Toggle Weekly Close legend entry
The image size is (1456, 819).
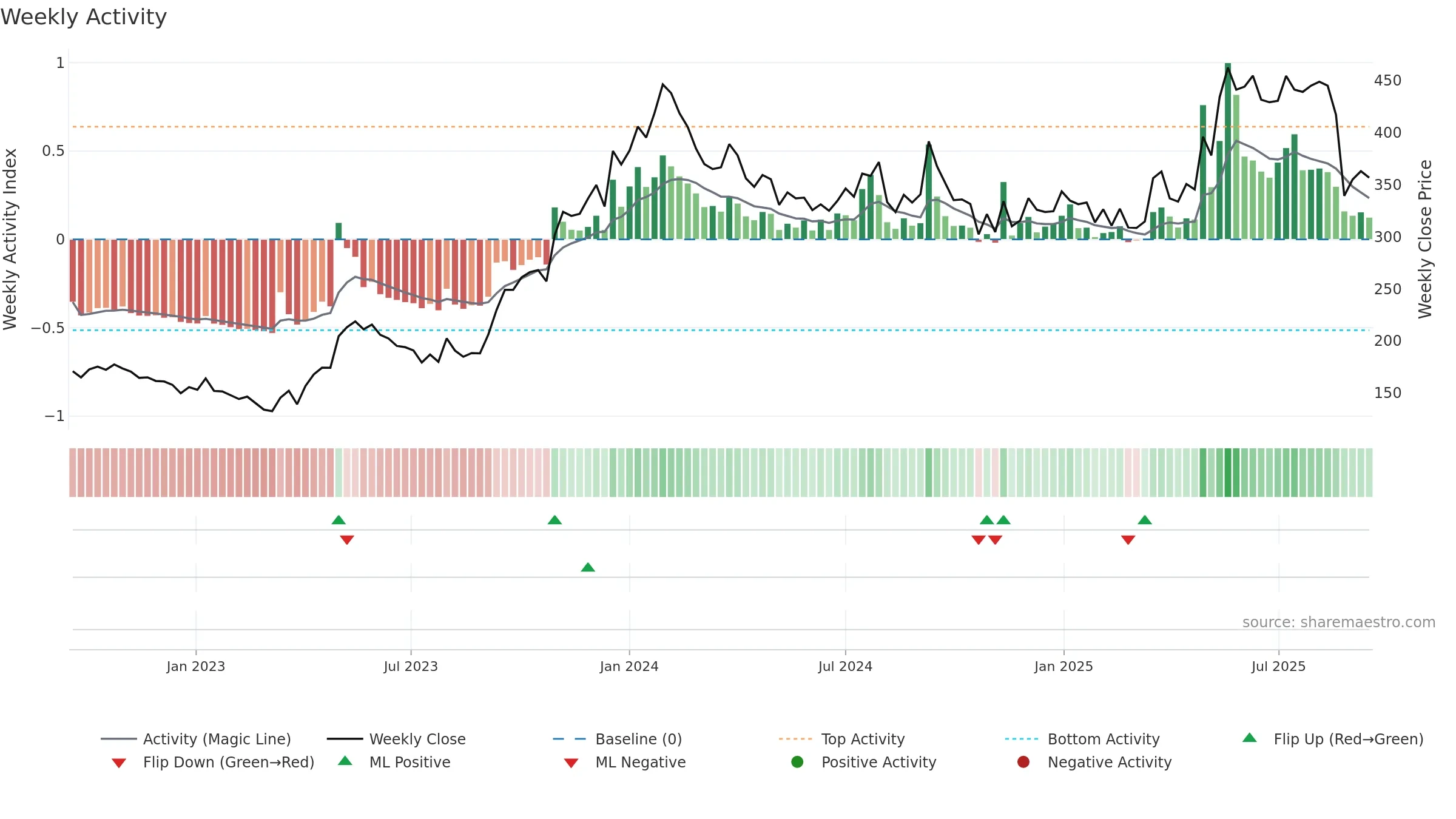click(396, 739)
